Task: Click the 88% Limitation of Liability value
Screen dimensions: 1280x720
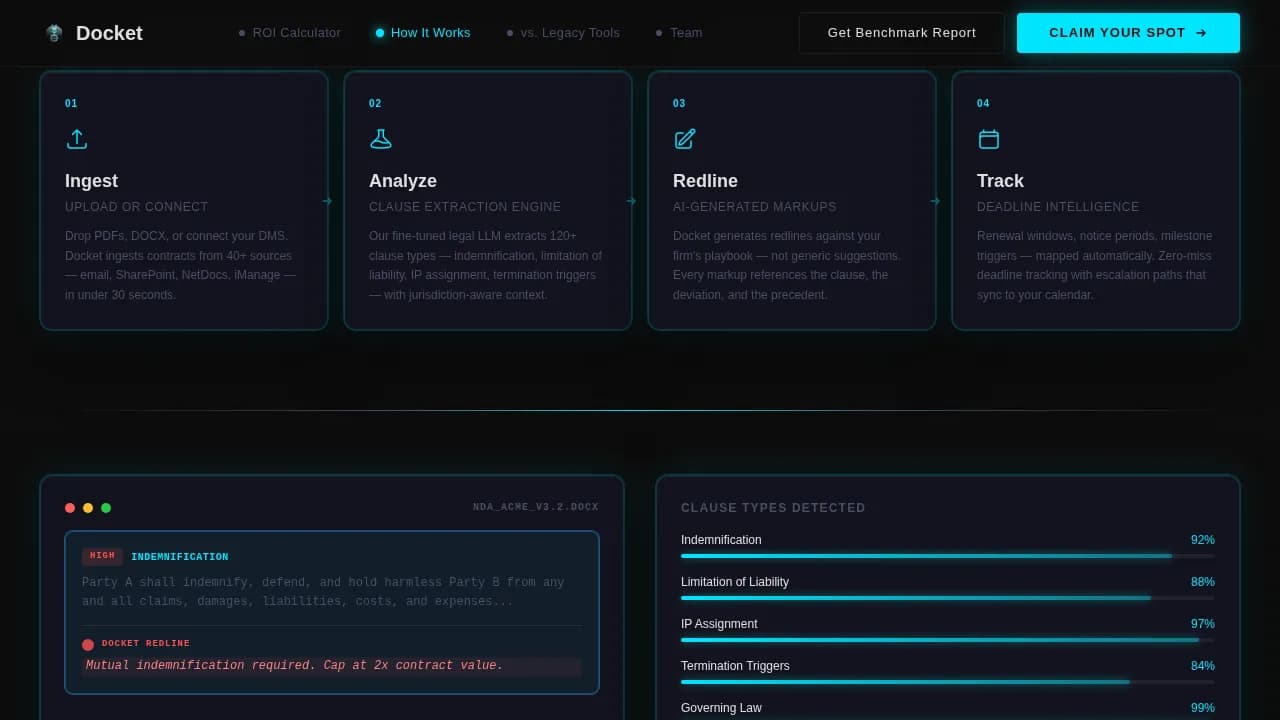Action: pos(1203,582)
